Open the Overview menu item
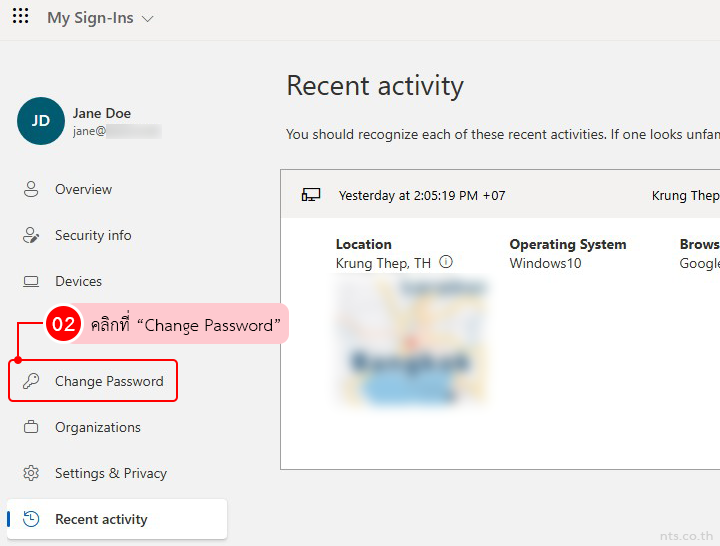 (x=83, y=189)
